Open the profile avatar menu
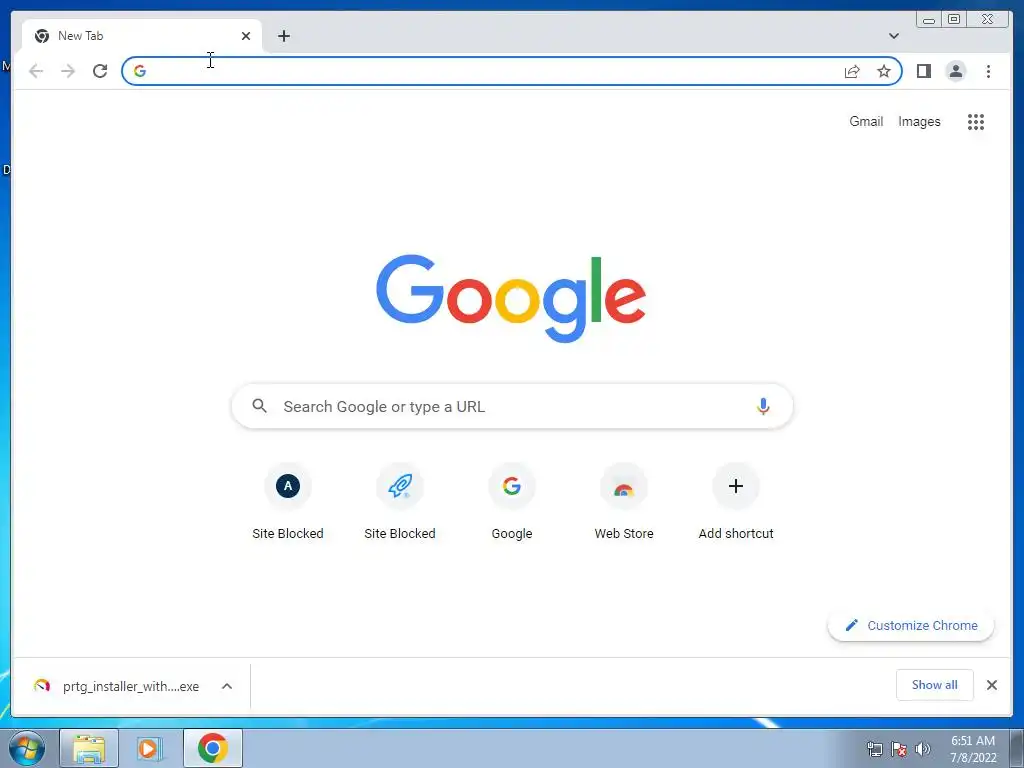The height and width of the screenshot is (768, 1024). 955,71
